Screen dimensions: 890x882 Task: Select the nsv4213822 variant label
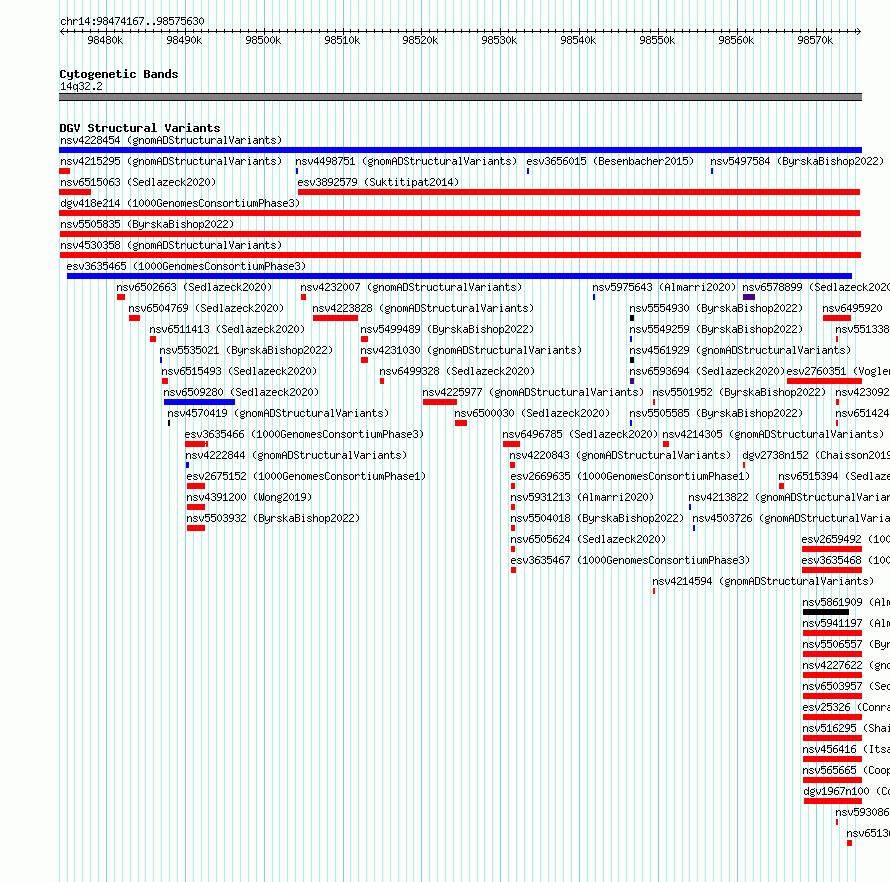tap(789, 497)
